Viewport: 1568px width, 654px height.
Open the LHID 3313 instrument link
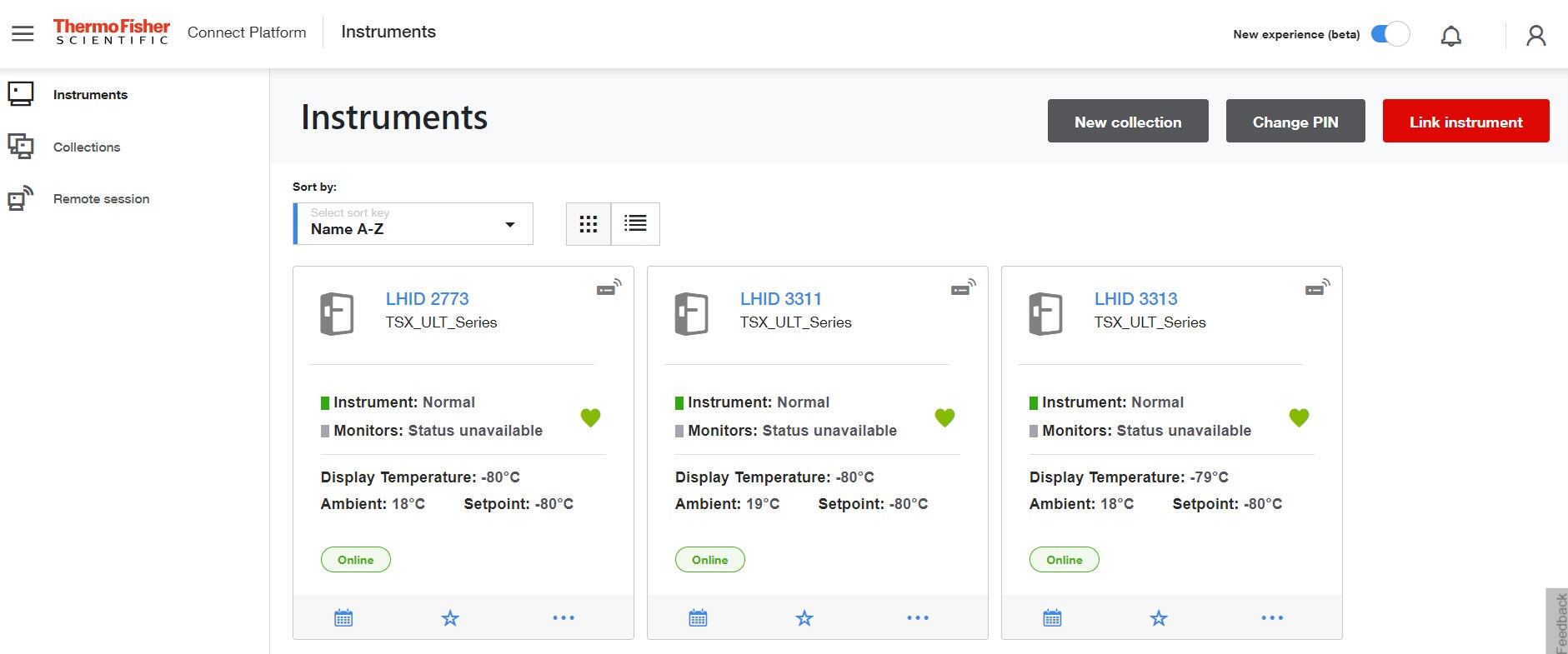(1135, 298)
